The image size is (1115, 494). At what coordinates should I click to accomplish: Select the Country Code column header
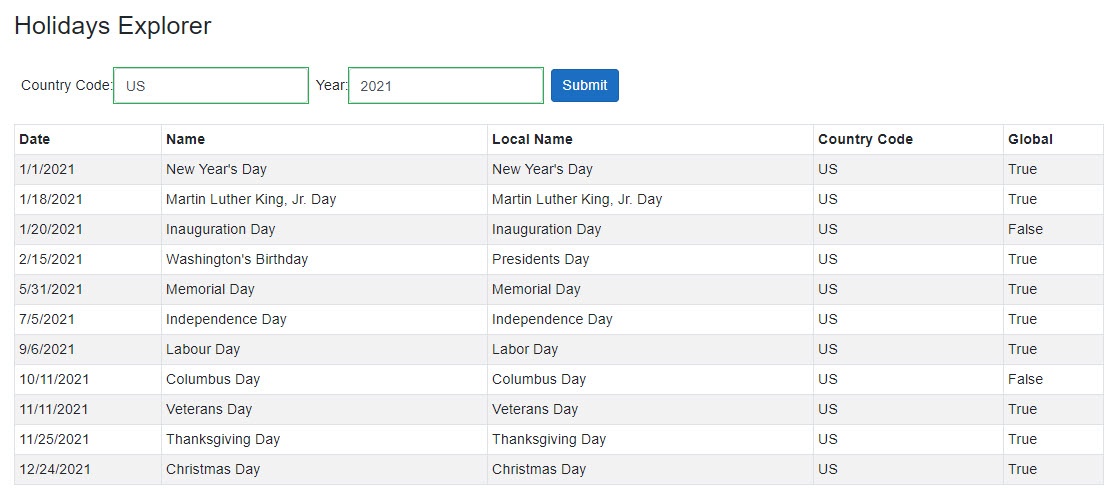[865, 139]
